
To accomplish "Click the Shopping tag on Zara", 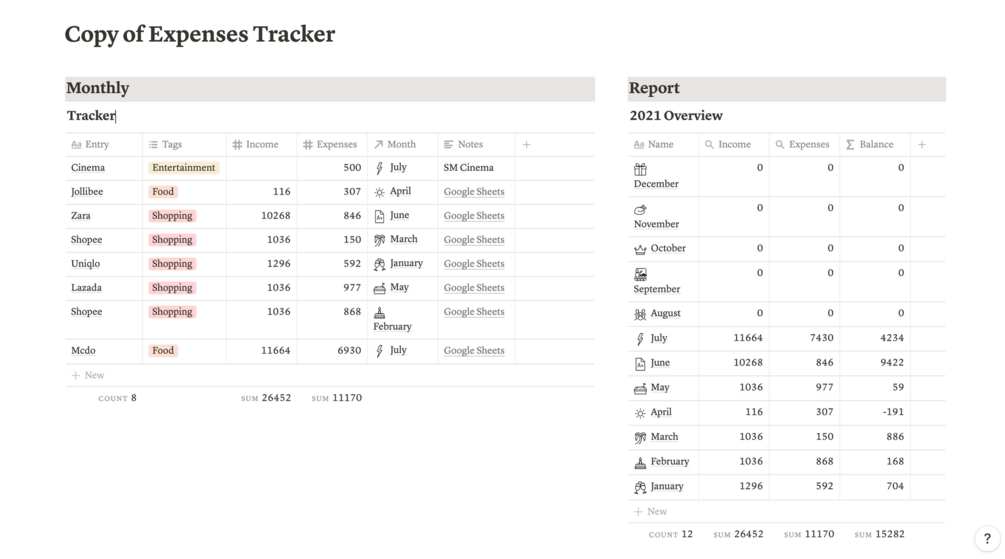I will [172, 216].
